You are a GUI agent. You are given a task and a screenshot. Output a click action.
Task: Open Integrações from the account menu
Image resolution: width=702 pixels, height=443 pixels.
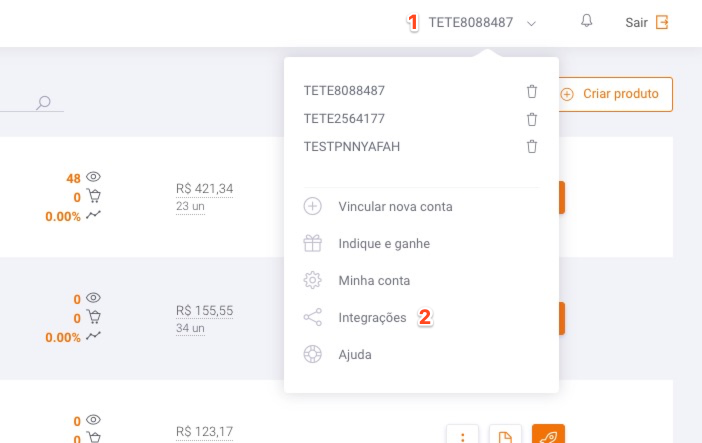point(372,318)
